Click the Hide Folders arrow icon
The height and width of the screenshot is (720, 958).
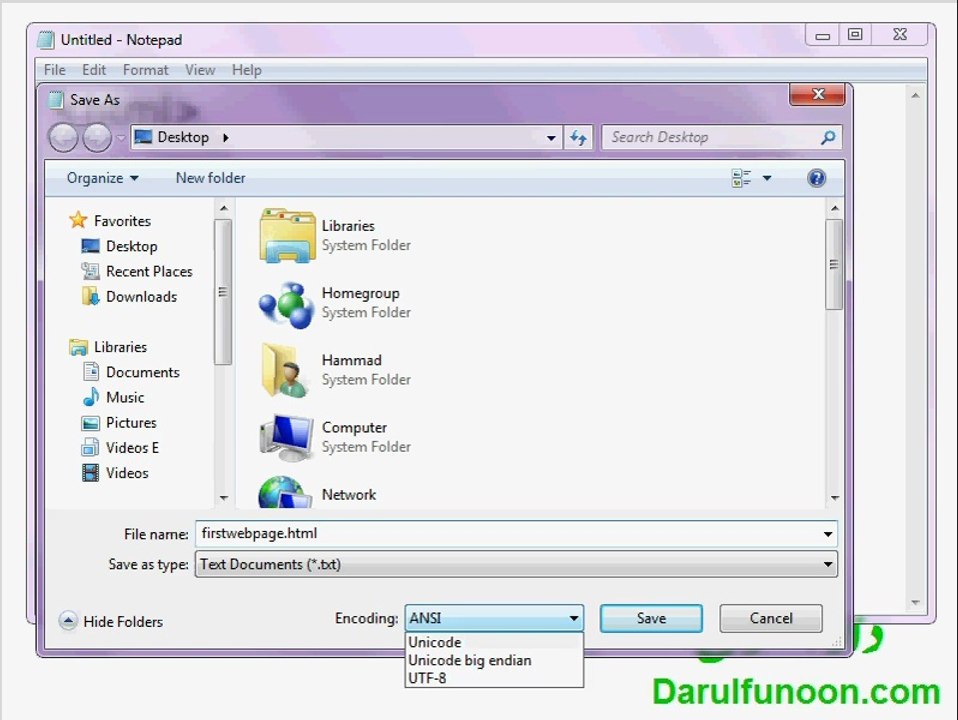[x=68, y=621]
